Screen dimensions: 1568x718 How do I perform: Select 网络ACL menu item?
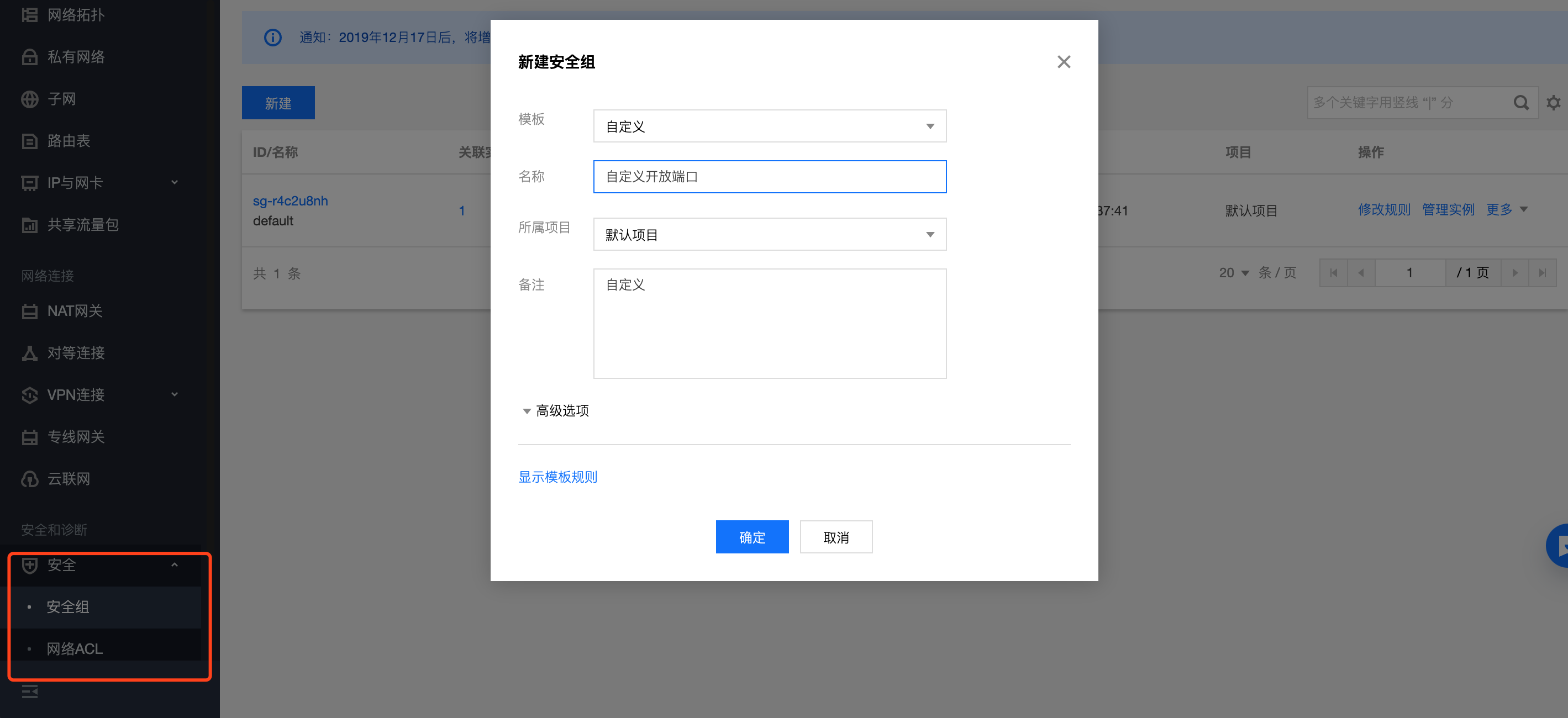(x=75, y=650)
